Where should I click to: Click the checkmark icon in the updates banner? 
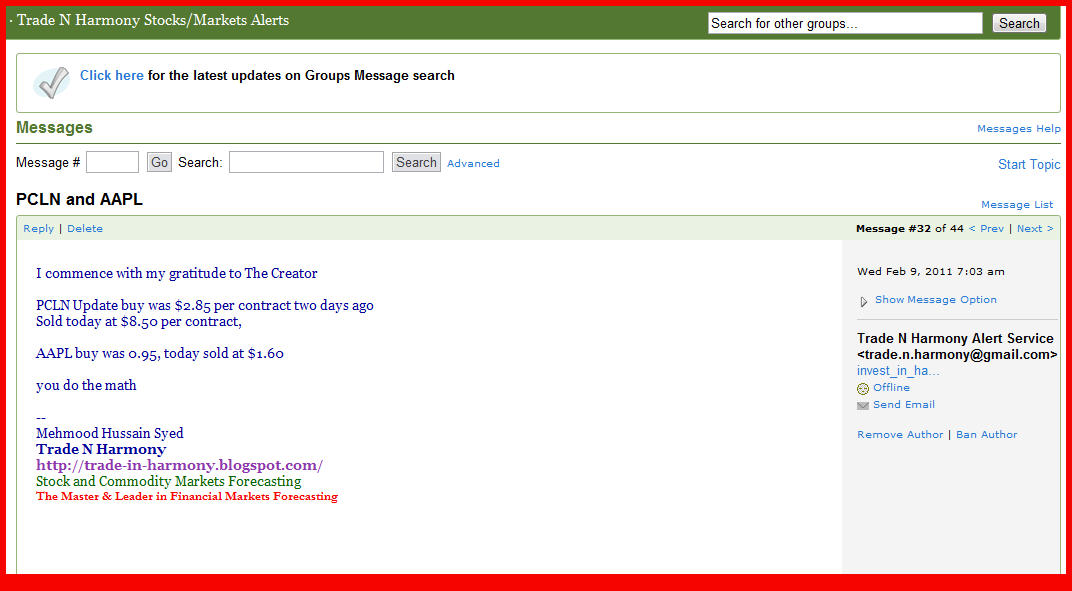(x=52, y=83)
